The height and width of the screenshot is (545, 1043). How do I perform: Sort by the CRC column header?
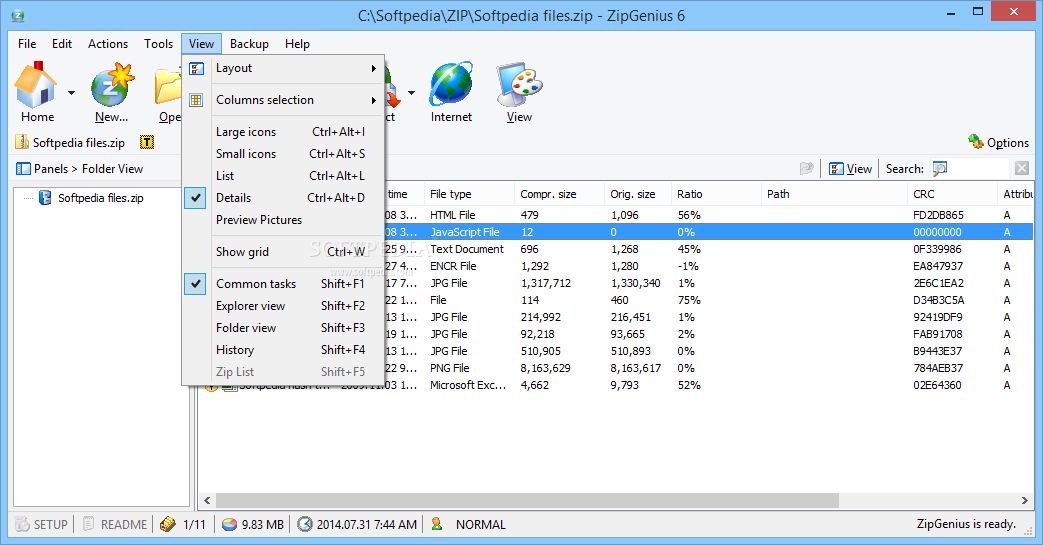[952, 194]
